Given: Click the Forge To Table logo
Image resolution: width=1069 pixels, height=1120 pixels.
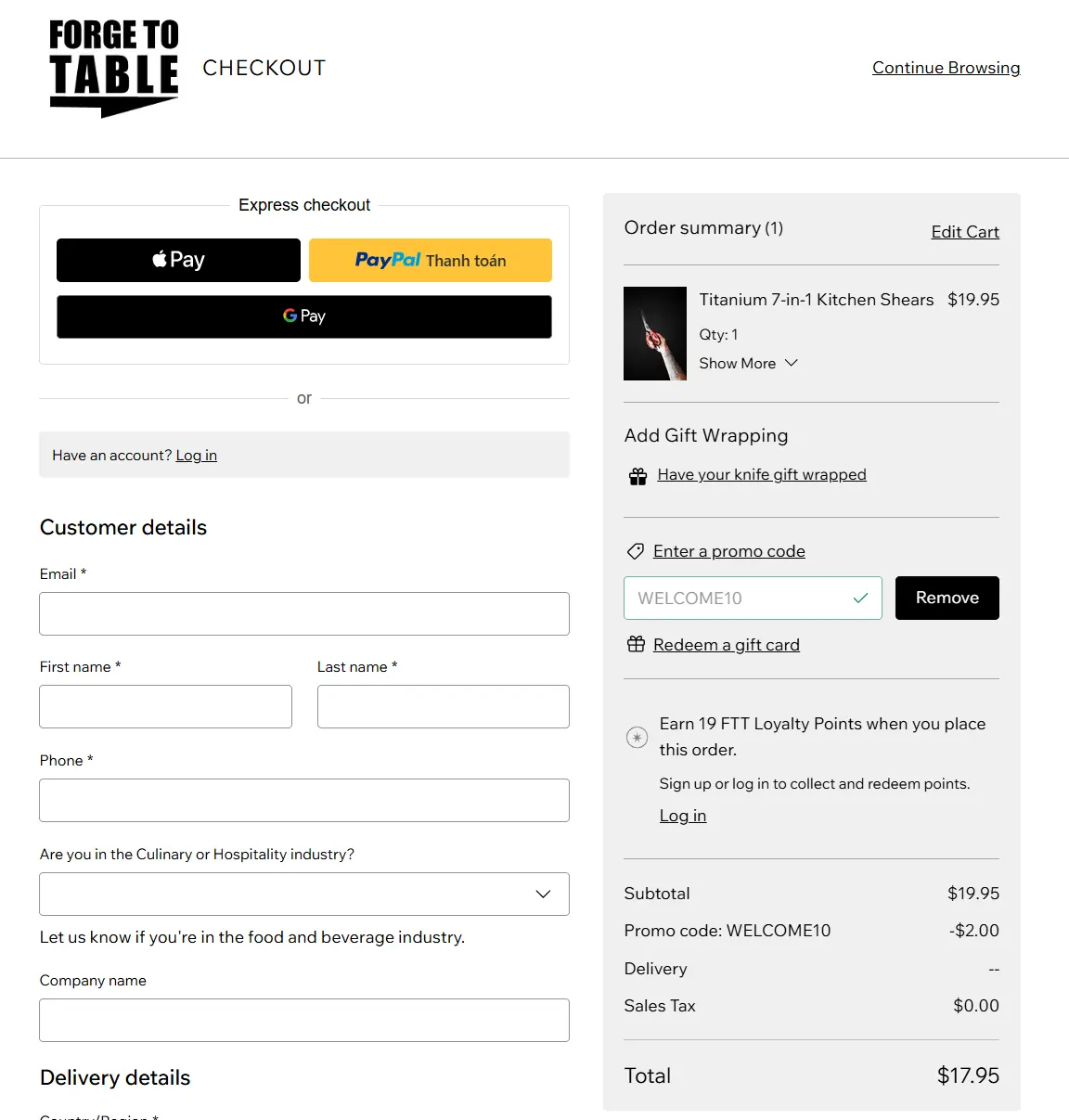Looking at the screenshot, I should pyautogui.click(x=113, y=68).
